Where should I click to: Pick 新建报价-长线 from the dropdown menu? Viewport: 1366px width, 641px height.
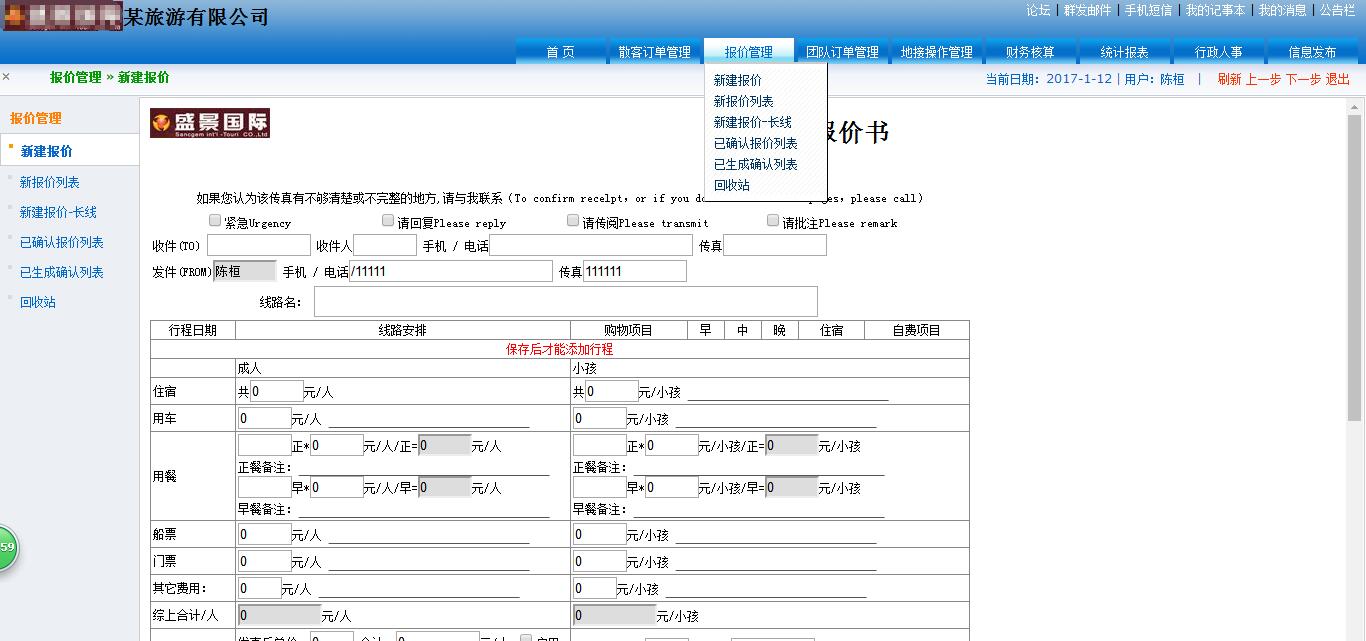tap(752, 122)
